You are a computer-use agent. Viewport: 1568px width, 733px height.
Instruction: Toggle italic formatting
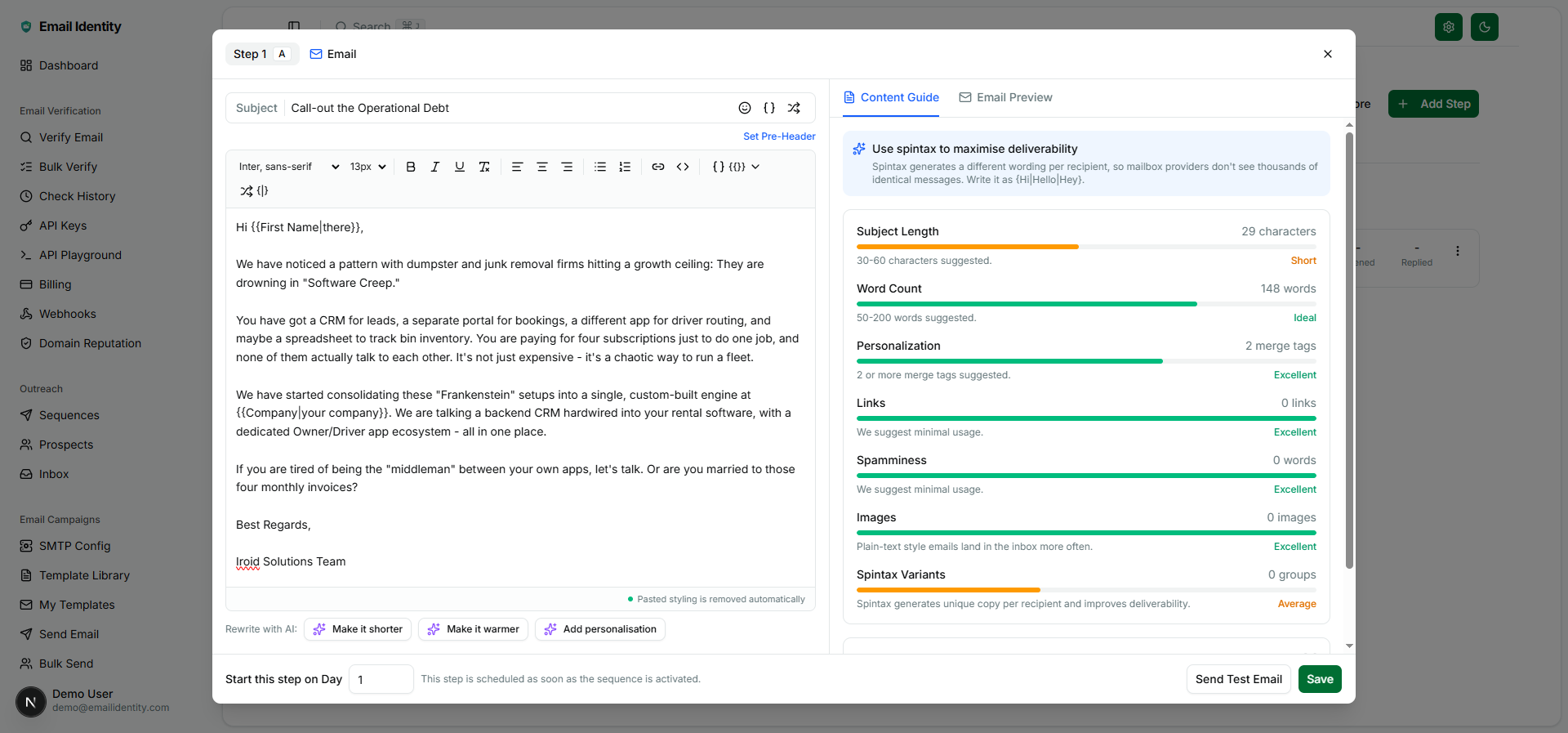[x=435, y=167]
